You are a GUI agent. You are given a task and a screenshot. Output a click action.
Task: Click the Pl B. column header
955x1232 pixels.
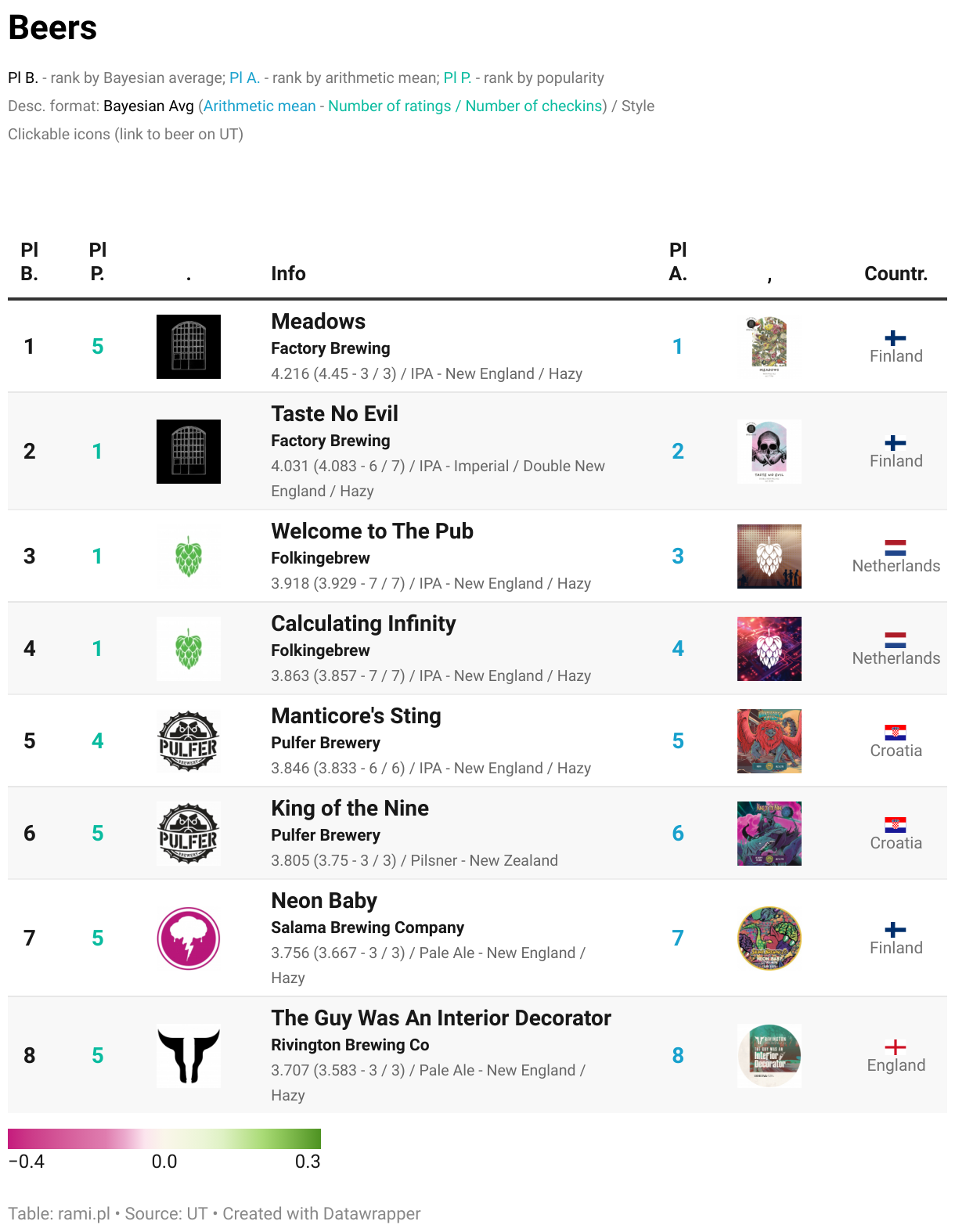click(x=30, y=261)
